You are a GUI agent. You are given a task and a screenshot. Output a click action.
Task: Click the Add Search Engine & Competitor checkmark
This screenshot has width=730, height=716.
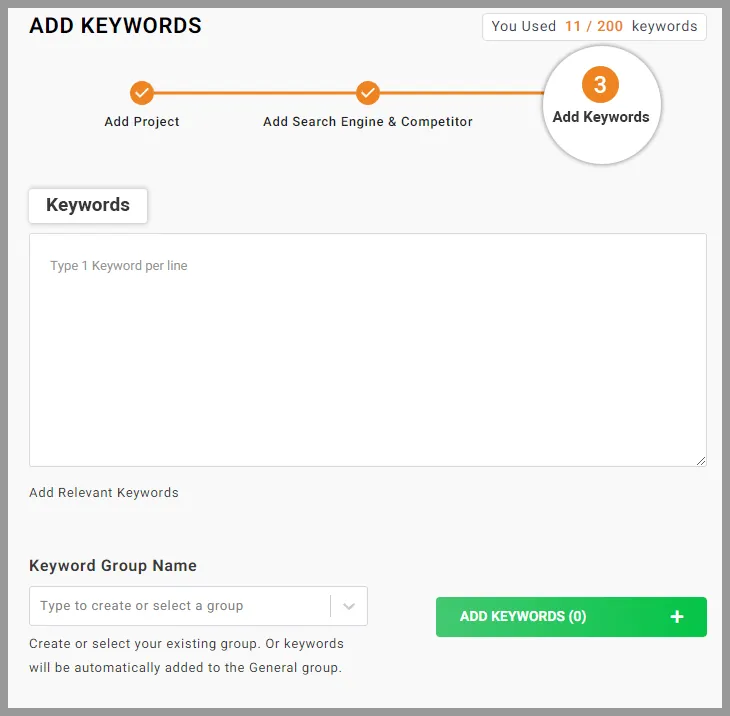(368, 93)
